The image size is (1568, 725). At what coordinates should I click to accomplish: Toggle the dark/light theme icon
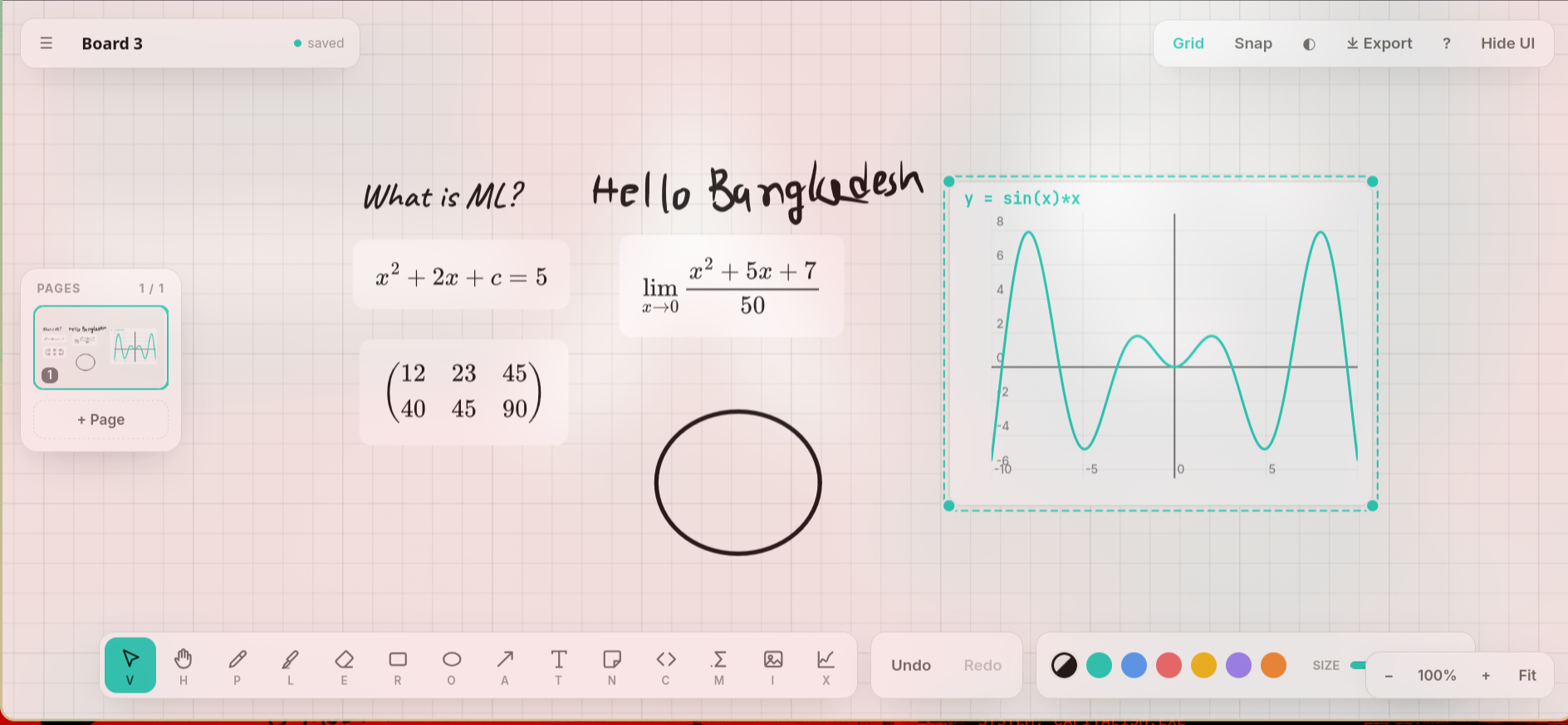[1309, 44]
